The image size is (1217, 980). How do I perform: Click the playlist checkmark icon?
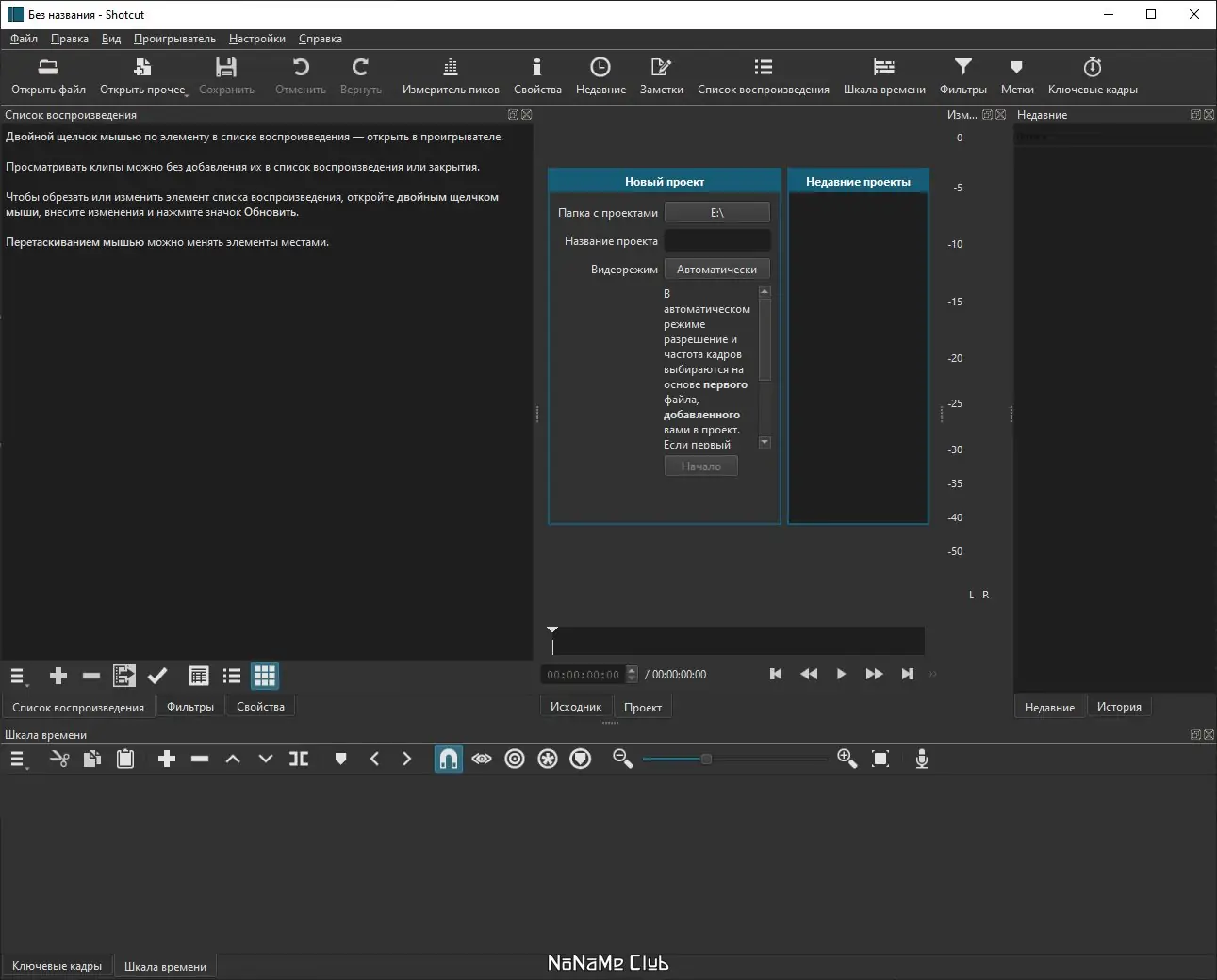[x=157, y=676]
